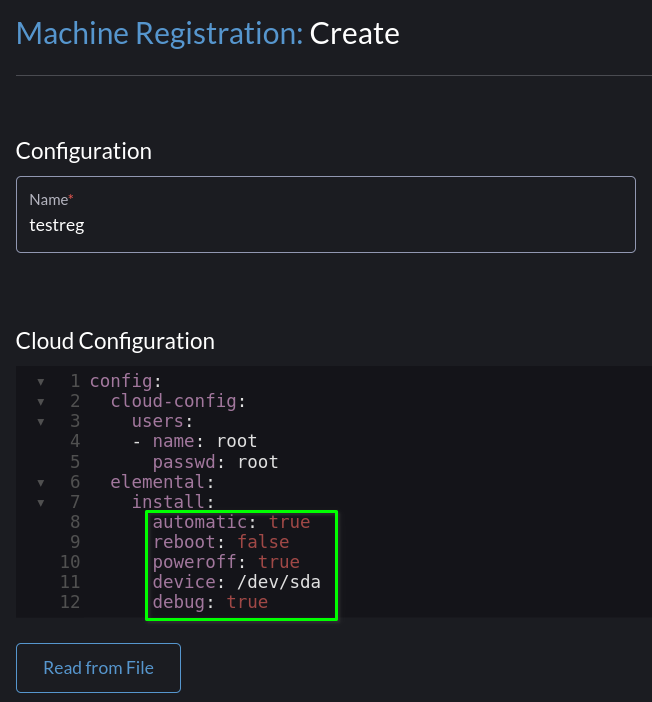Viewport: 652px width, 702px height.
Task: Click the 'passwd: root' line in the editor
Action: (x=215, y=462)
